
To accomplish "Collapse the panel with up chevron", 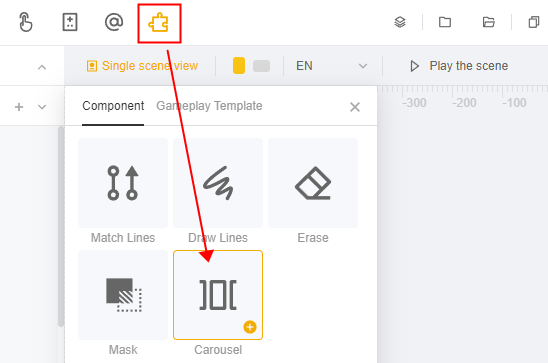I will pyautogui.click(x=42, y=67).
